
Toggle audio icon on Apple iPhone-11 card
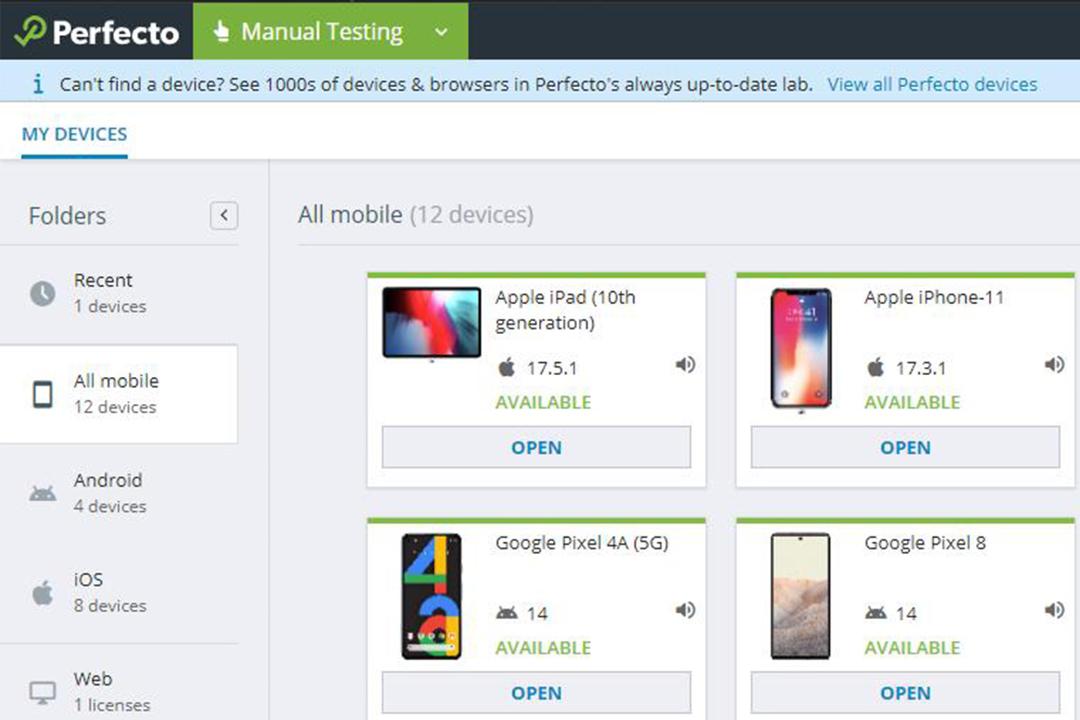tap(1054, 364)
